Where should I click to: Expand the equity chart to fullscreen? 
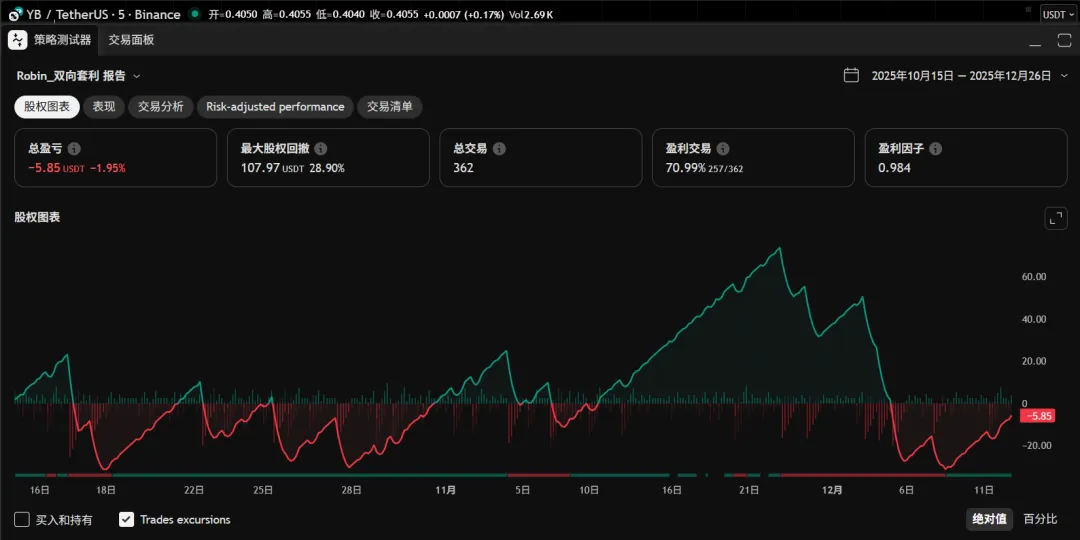(1055, 218)
